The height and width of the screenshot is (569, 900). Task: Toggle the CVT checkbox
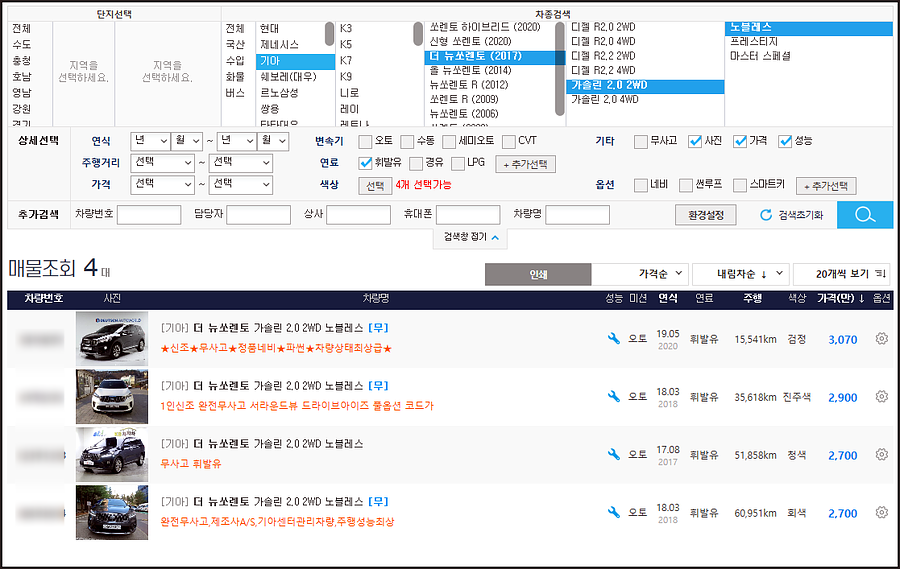tap(509, 141)
